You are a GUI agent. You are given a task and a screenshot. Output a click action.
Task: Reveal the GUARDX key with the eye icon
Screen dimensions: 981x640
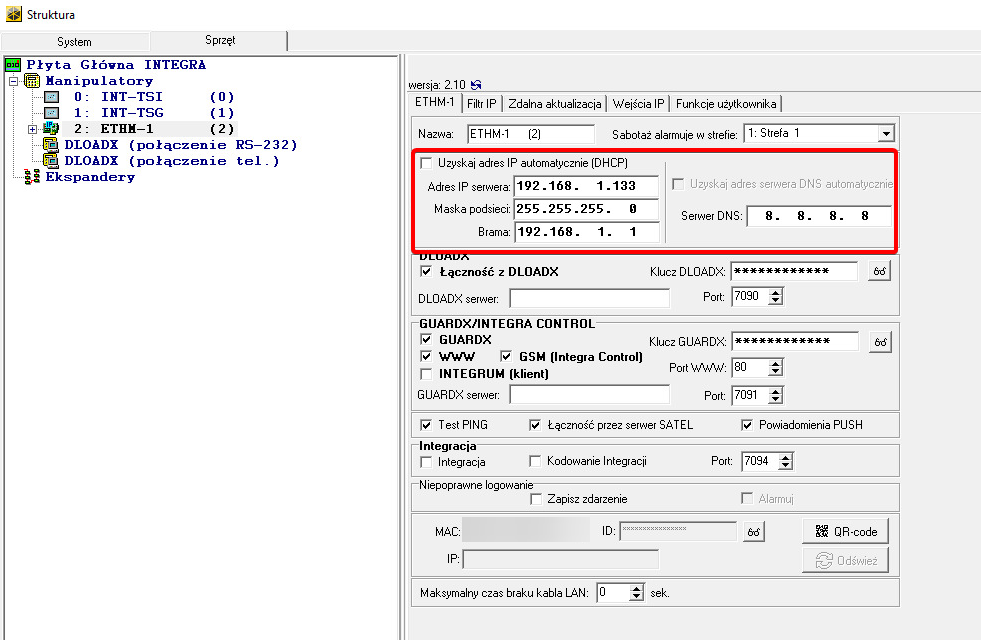[x=879, y=342]
